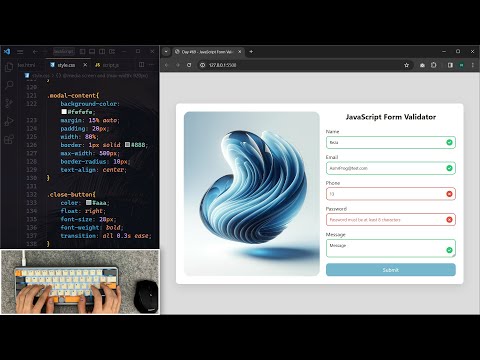This screenshot has width=480, height=360.
Task: Open the Chrome extensions puzzle icon
Action: coord(433,65)
